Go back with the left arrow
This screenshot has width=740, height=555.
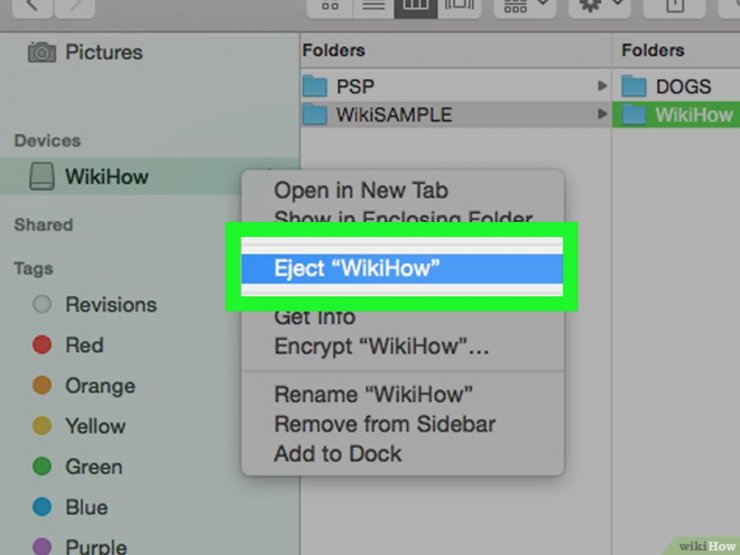click(32, 7)
